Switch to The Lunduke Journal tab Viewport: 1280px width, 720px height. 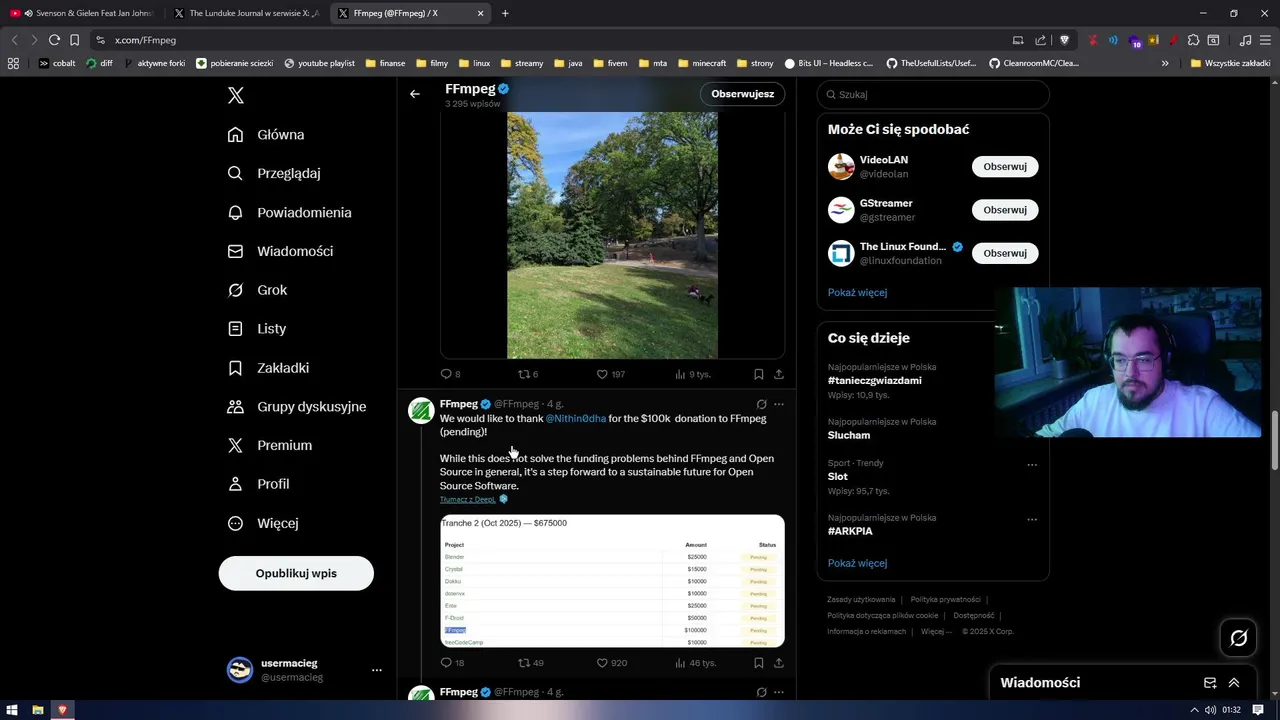pos(246,13)
